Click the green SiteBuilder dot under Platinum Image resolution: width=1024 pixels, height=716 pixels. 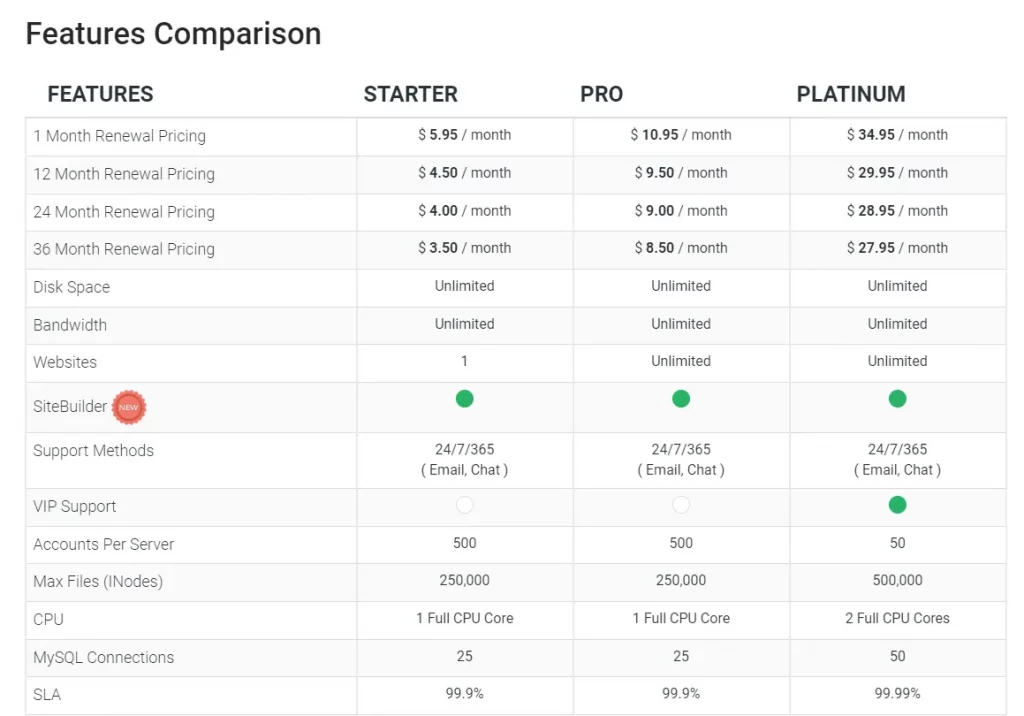click(897, 399)
